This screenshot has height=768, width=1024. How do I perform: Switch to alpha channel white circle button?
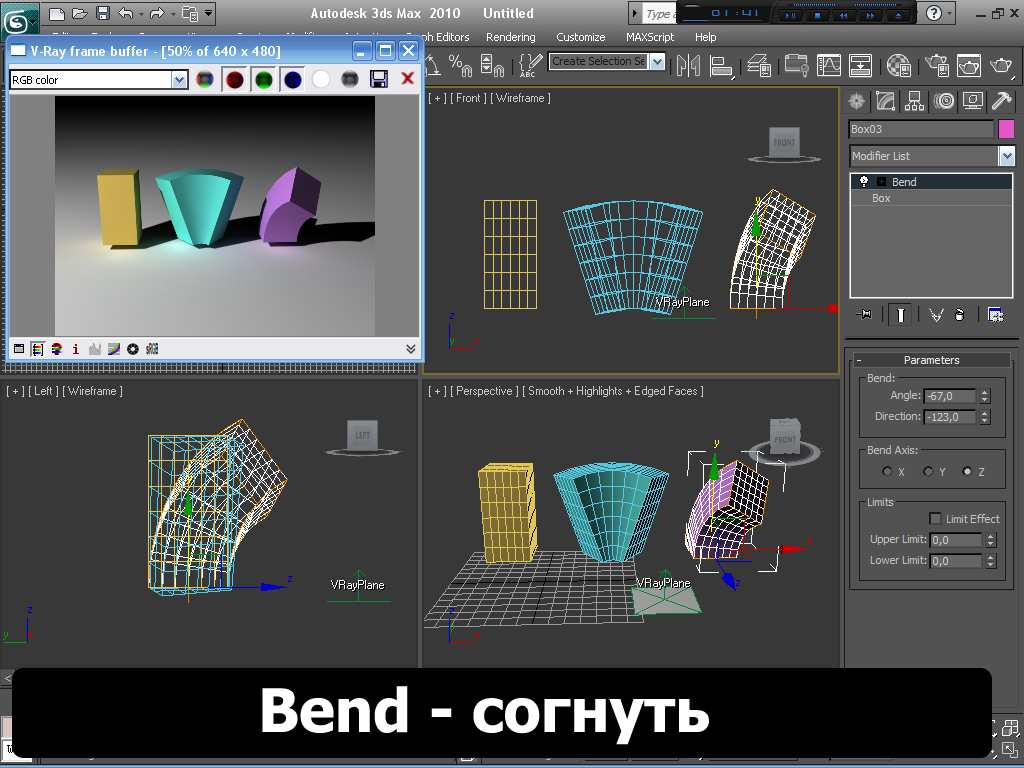(320, 80)
